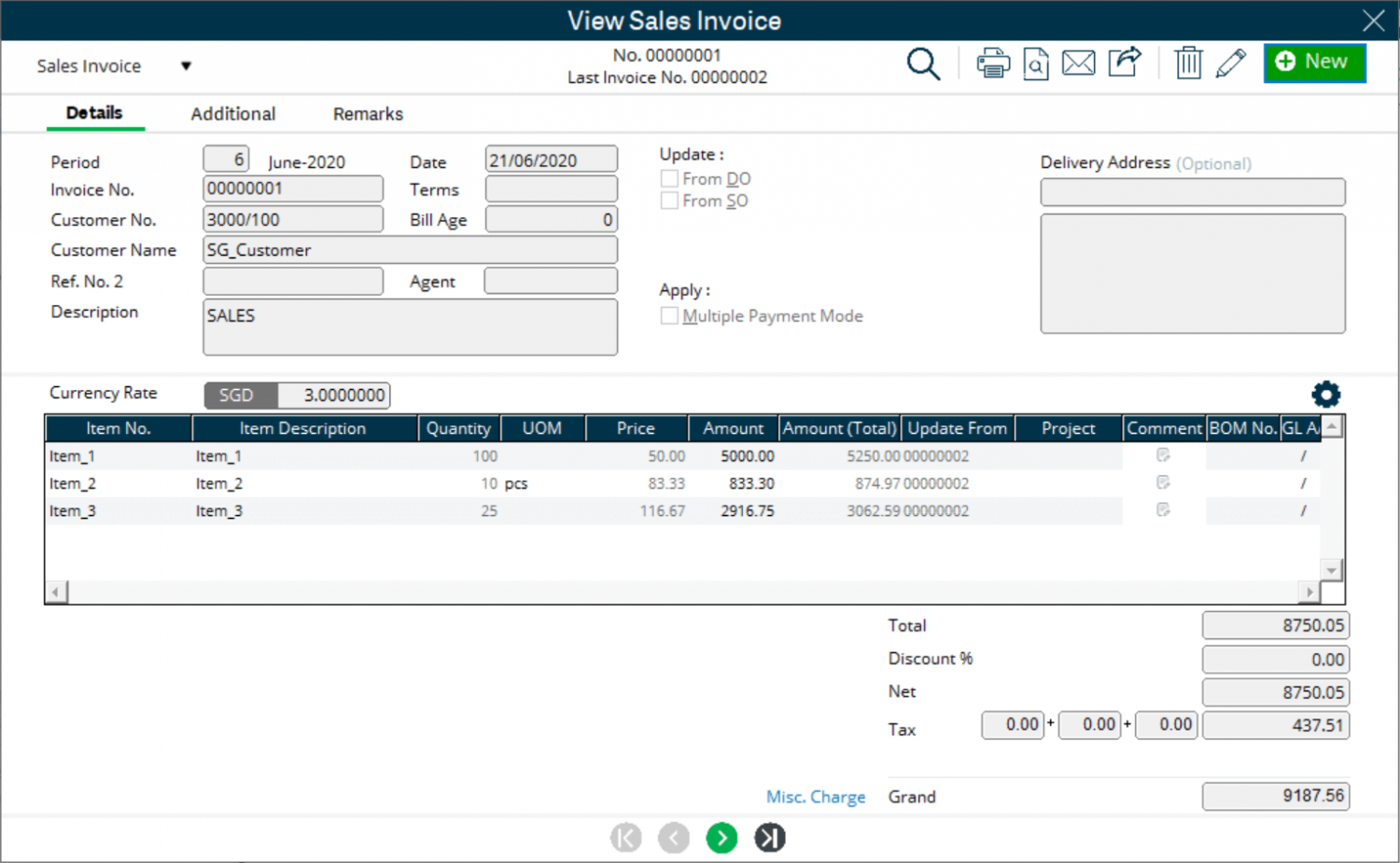Enable the From SO checkbox
1400x863 pixels.
pos(669,201)
